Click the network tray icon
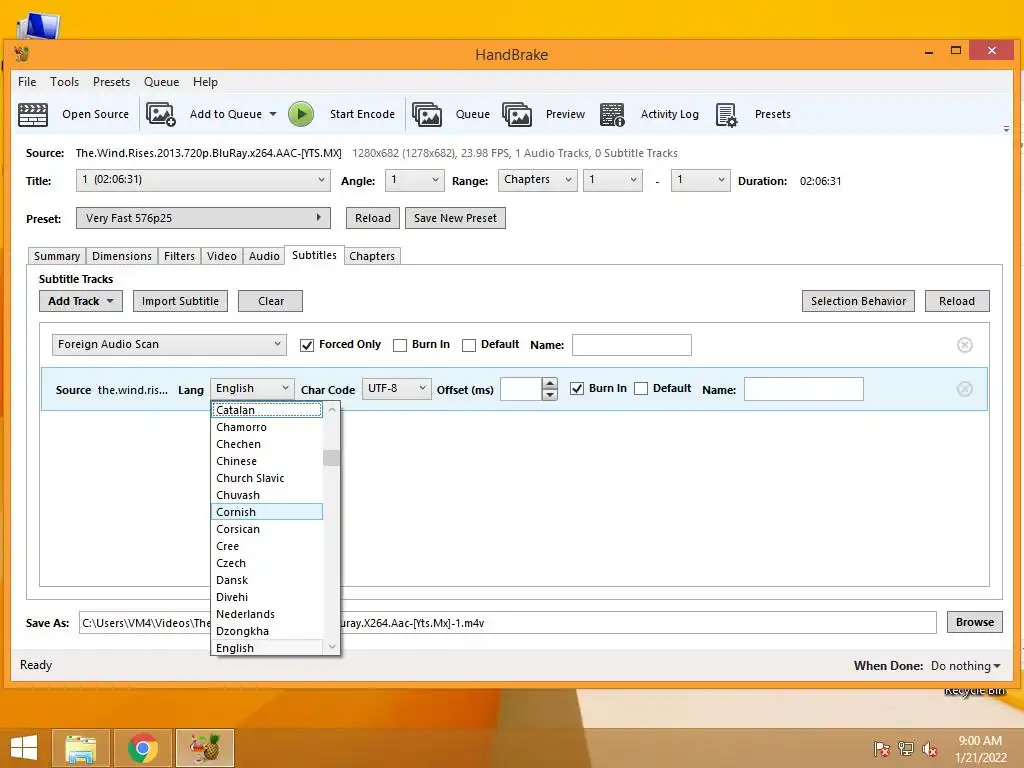This screenshot has width=1024, height=768. (x=906, y=748)
